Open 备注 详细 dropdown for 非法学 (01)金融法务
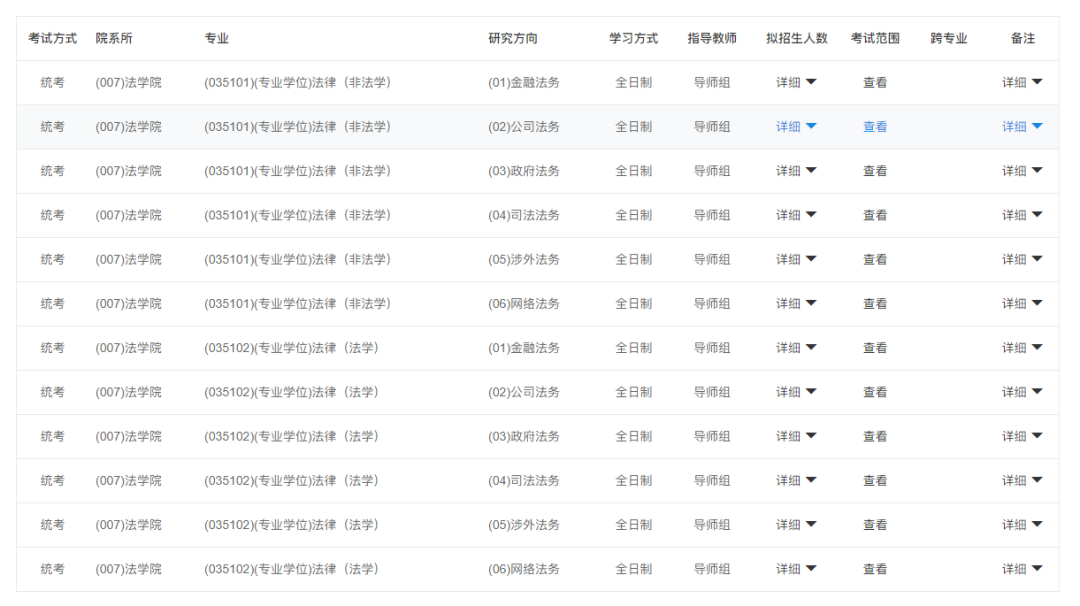 pos(1022,83)
